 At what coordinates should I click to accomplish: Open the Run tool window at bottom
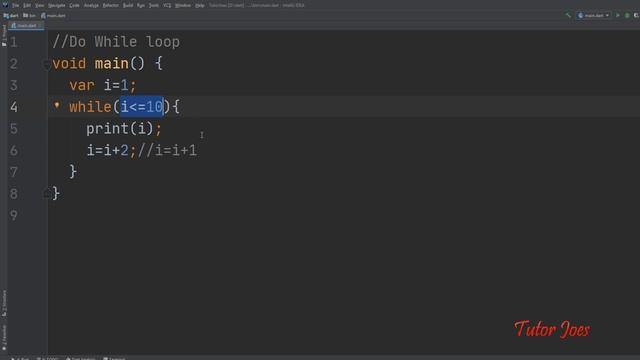[21, 358]
